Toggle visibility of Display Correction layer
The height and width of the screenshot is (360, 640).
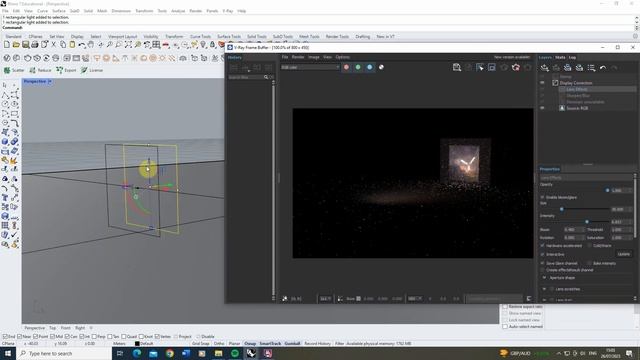[542, 83]
